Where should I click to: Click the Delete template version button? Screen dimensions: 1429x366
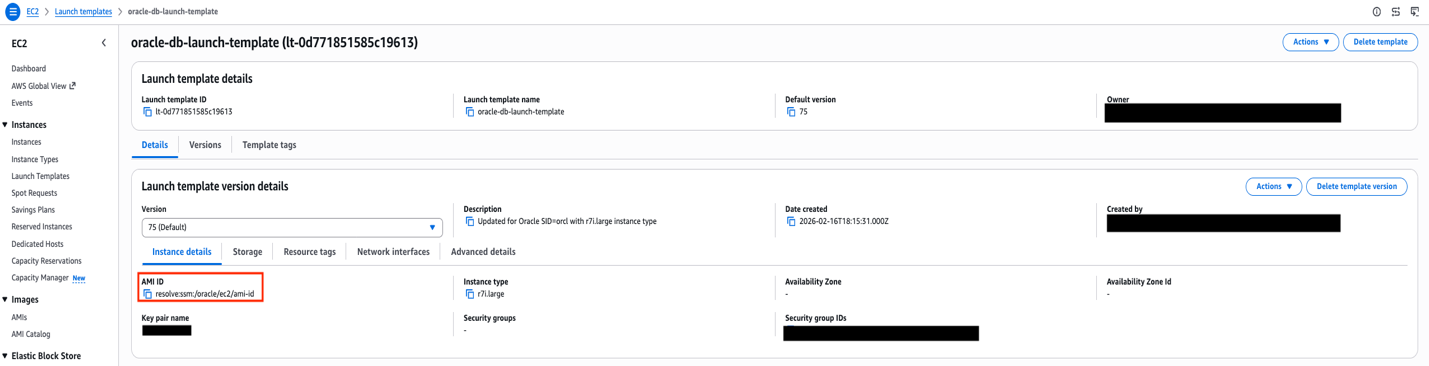[x=1356, y=186]
